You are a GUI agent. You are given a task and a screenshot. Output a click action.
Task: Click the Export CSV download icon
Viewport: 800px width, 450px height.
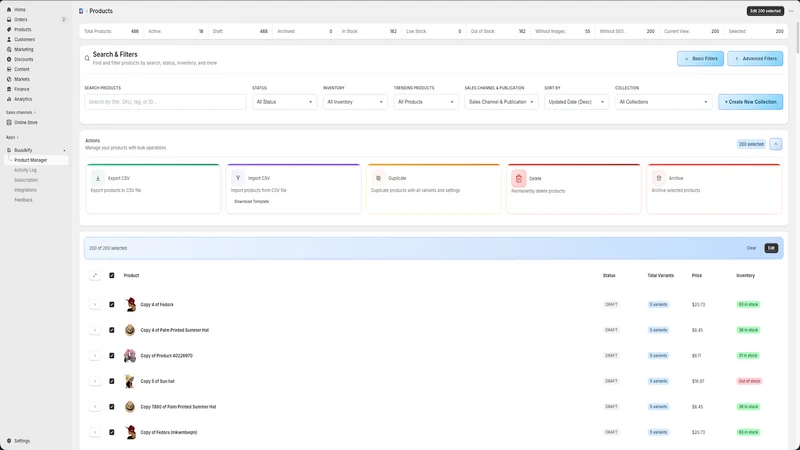[97, 178]
